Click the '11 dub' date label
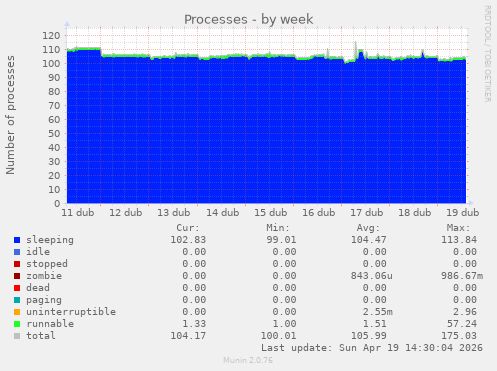 (x=78, y=213)
